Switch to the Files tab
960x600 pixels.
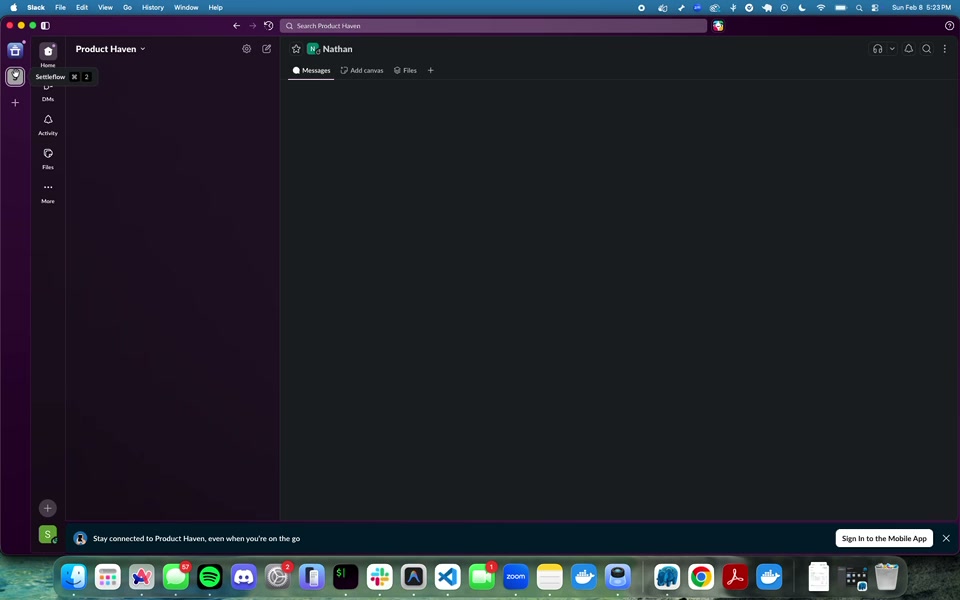(x=405, y=71)
